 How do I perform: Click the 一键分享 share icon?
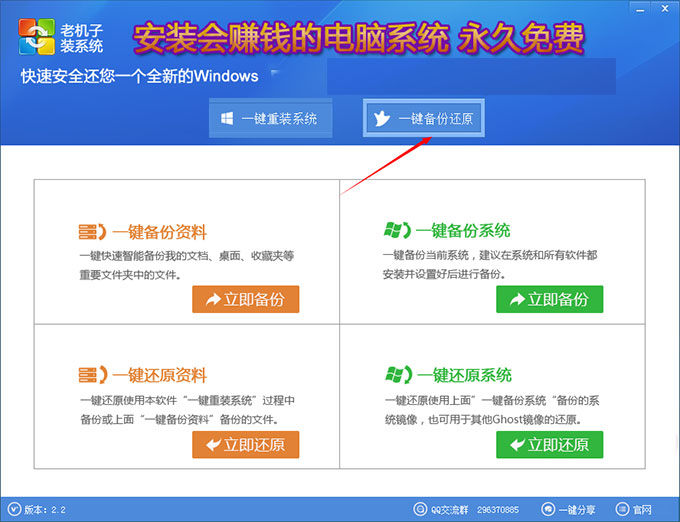548,509
